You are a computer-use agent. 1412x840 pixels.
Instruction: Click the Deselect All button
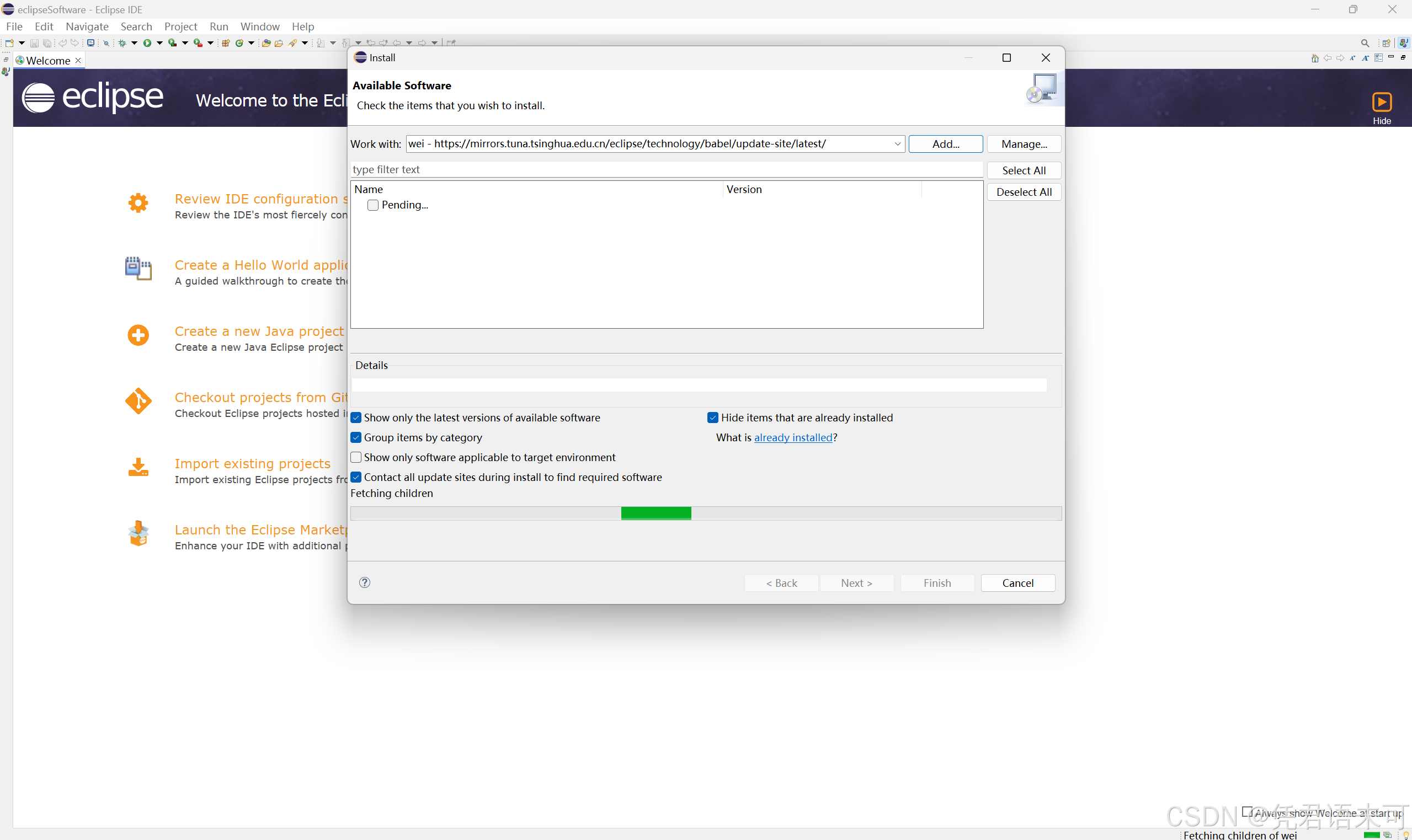[1024, 192]
